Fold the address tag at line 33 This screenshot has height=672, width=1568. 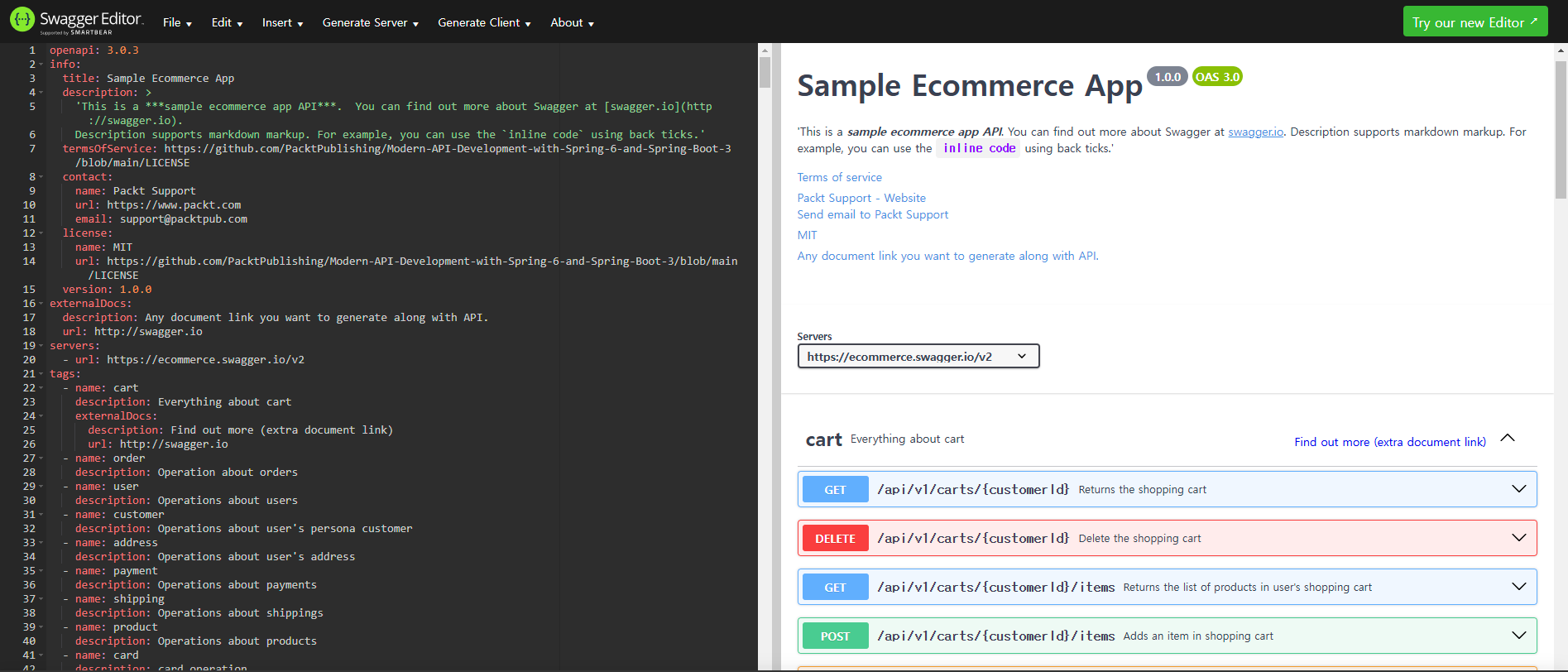click(x=41, y=543)
